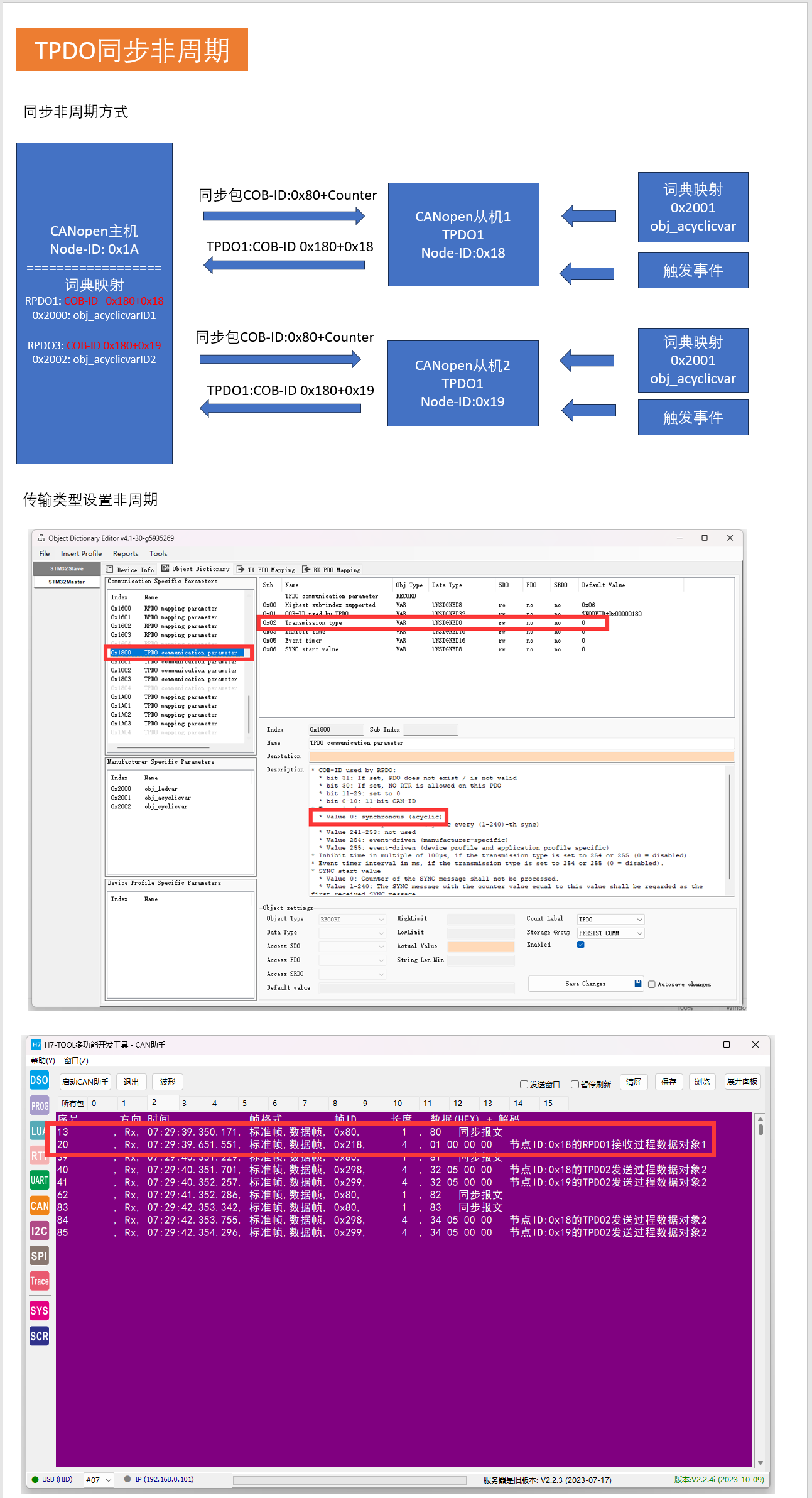Click the 退出 button
Image resolution: width=812 pixels, height=1498 pixels.
[131, 1082]
